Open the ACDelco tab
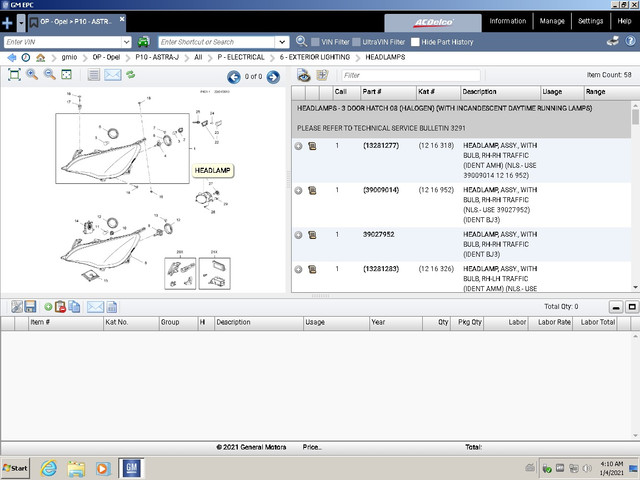Viewport: 640px width, 480px height. [433, 22]
